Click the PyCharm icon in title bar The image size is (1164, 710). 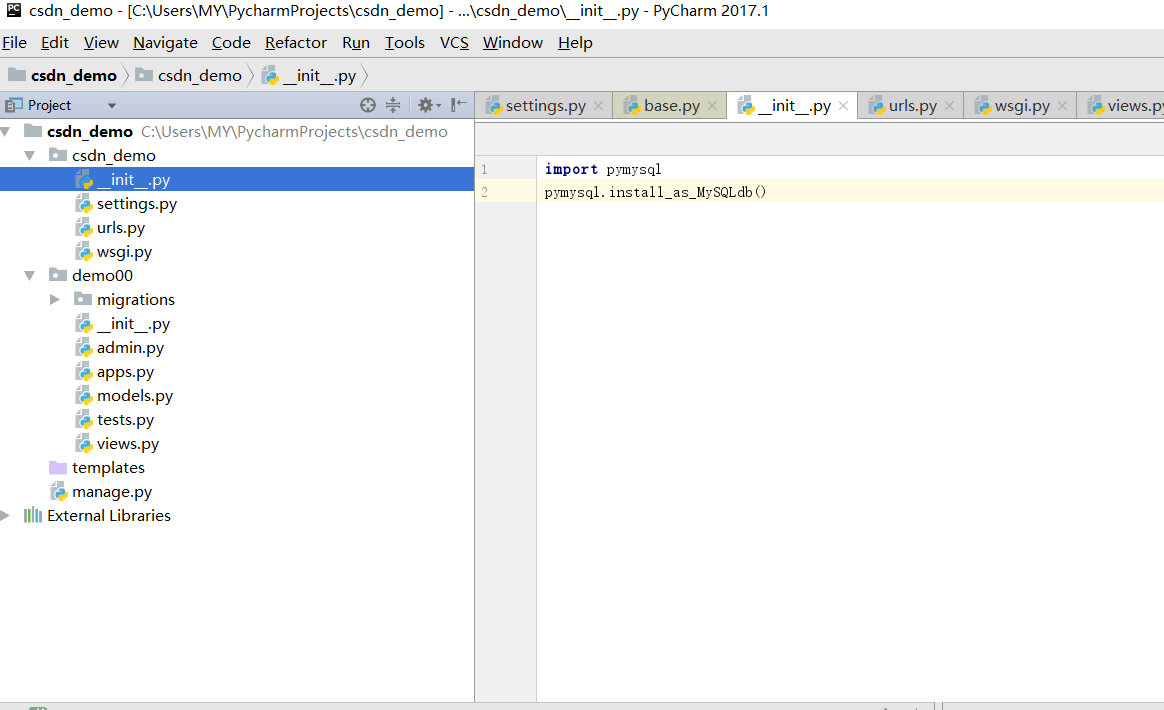14,10
